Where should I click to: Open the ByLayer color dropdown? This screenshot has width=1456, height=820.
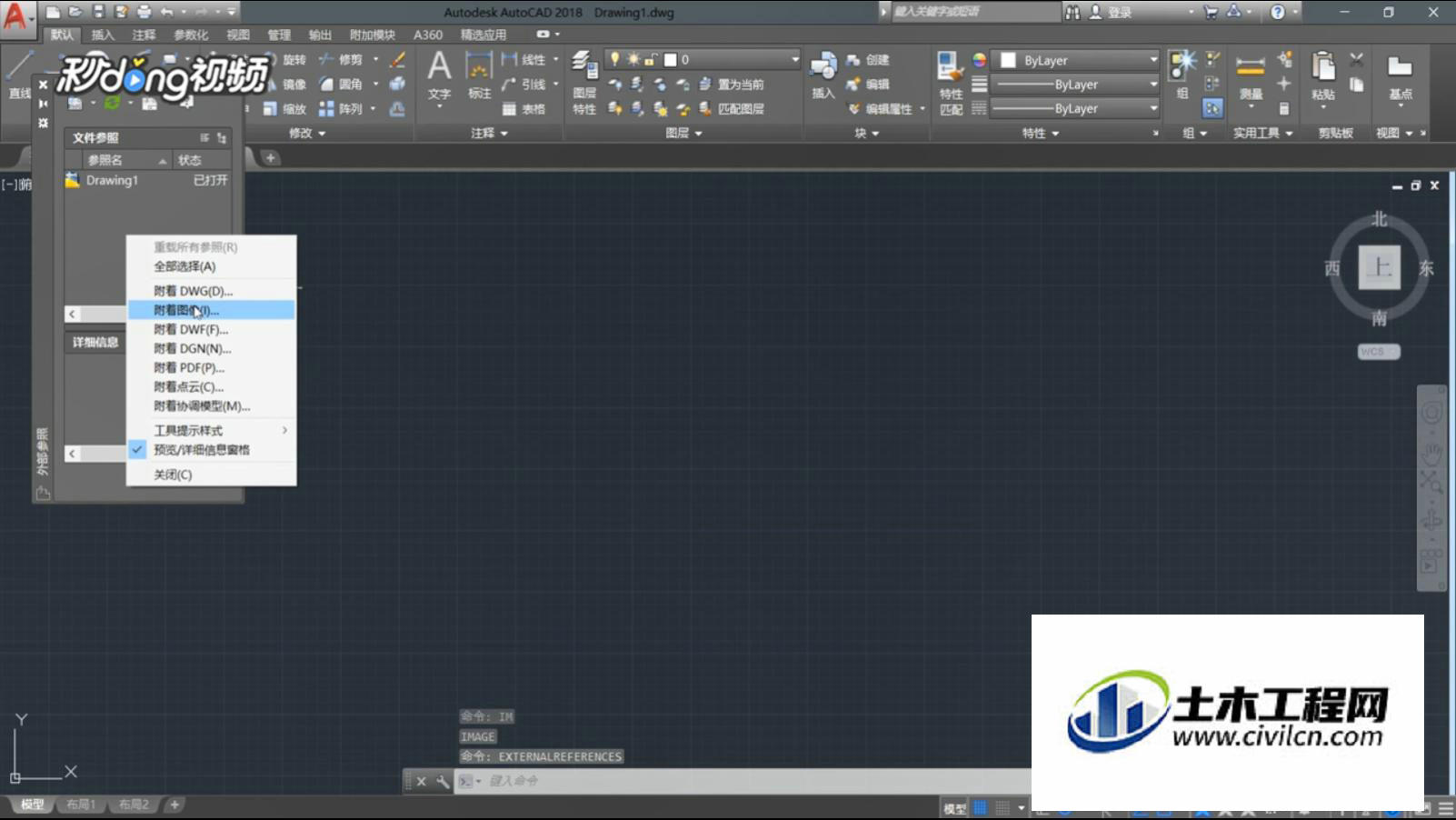pyautogui.click(x=1077, y=61)
